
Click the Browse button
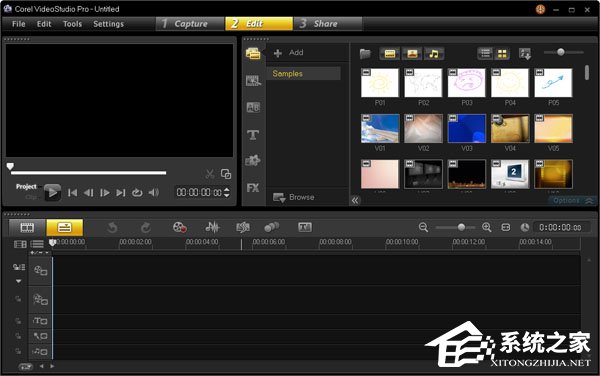click(294, 197)
